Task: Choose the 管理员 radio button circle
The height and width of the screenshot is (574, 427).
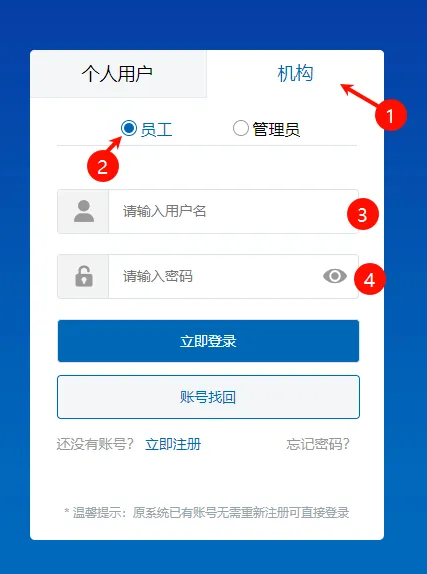Action: tap(241, 128)
